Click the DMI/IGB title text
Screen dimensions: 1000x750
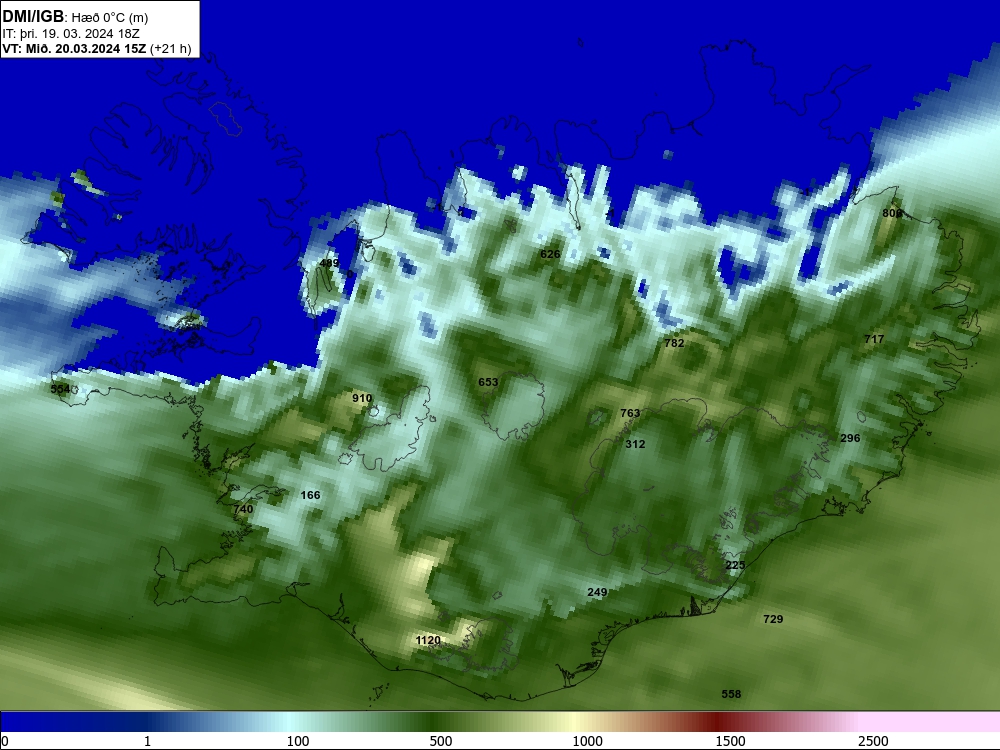pos(33,17)
